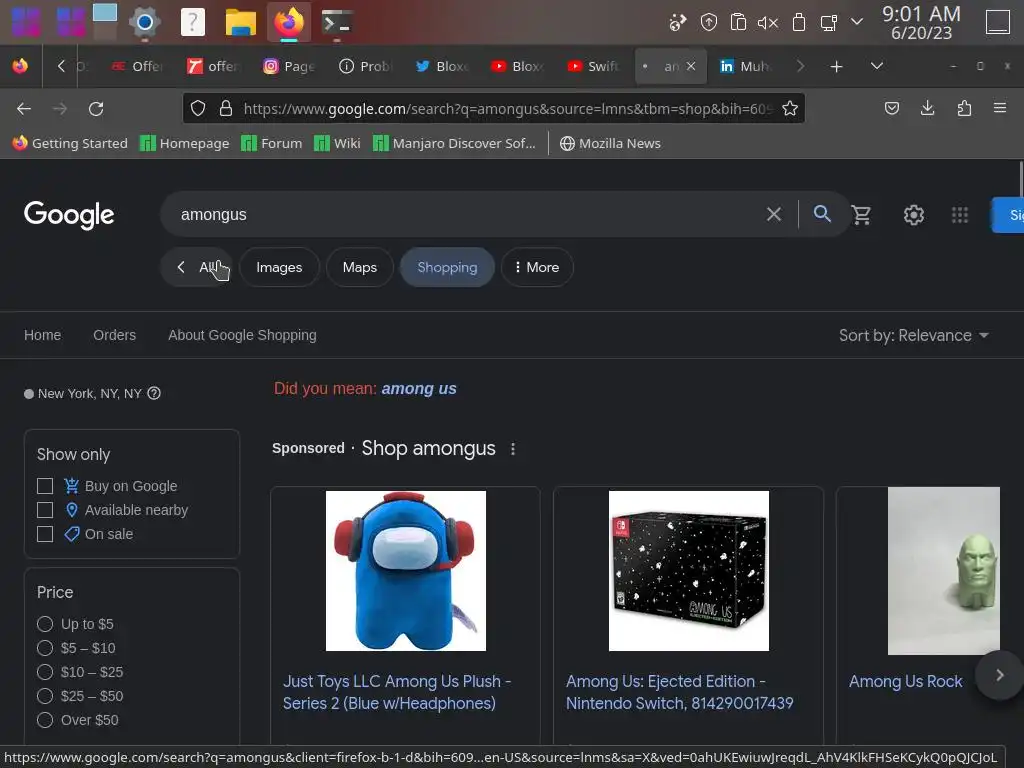The image size is (1024, 768).
Task: Open the system settings taskbar icon
Action: click(144, 22)
